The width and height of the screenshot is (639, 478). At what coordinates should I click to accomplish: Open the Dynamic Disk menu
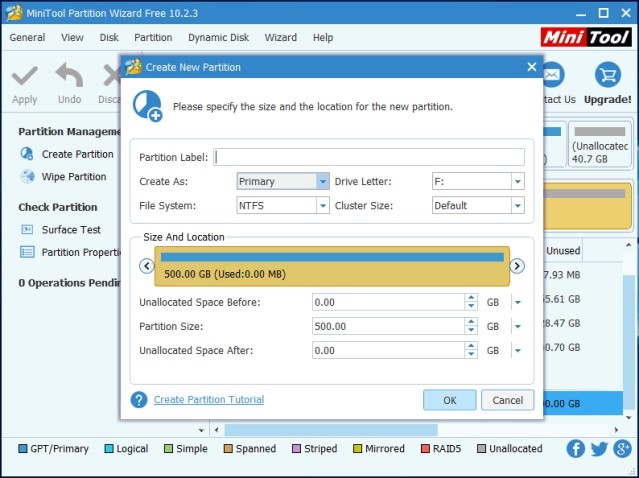(218, 37)
